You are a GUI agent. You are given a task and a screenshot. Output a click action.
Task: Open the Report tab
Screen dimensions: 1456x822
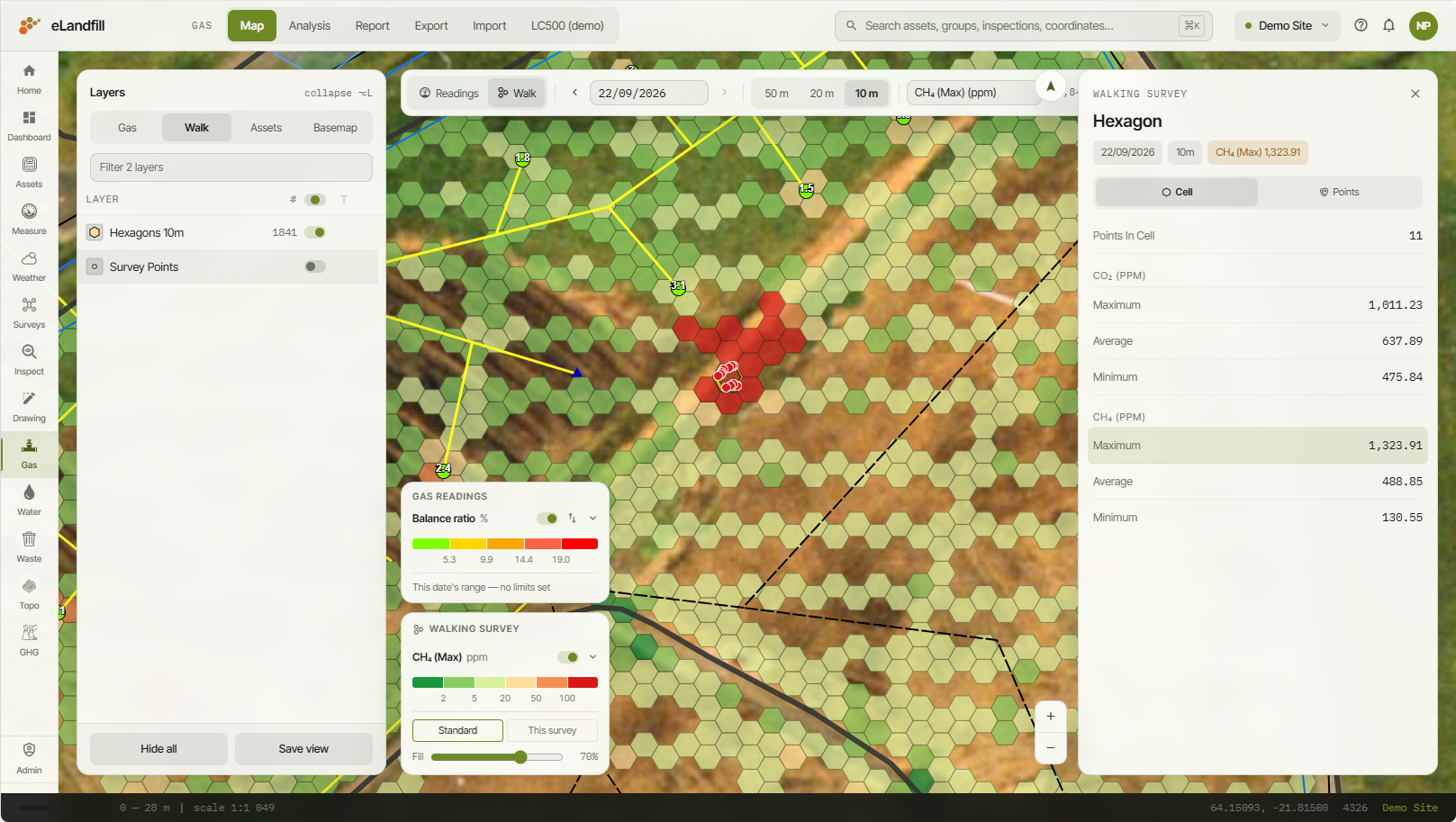pyautogui.click(x=372, y=25)
